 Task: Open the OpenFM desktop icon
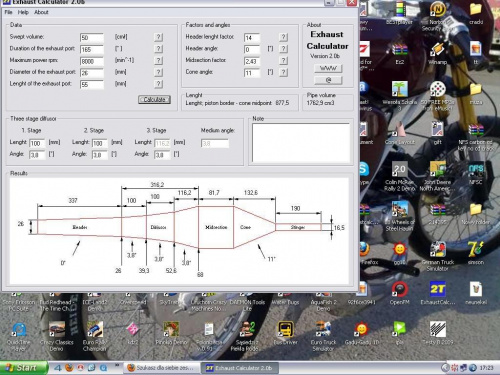[399, 293]
